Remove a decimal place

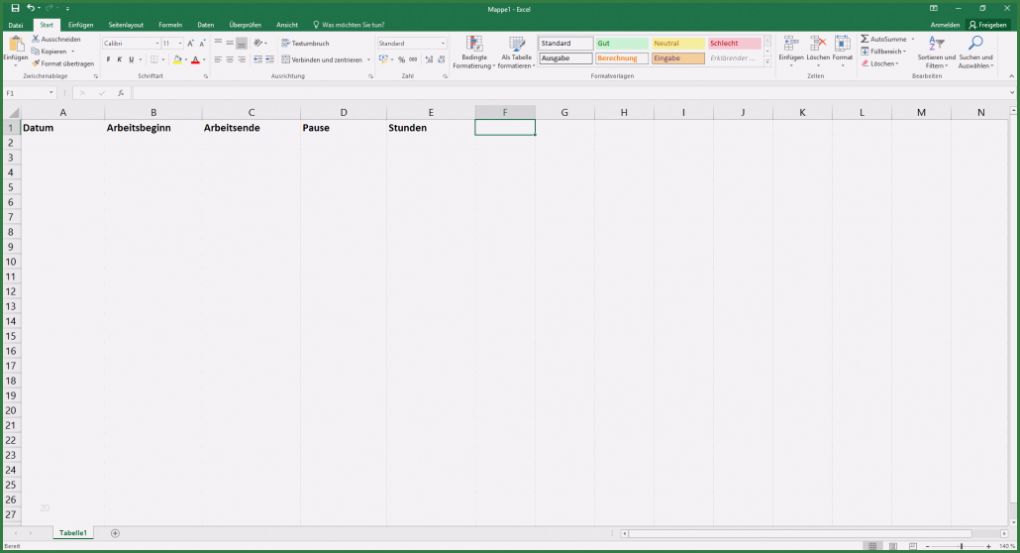441,59
